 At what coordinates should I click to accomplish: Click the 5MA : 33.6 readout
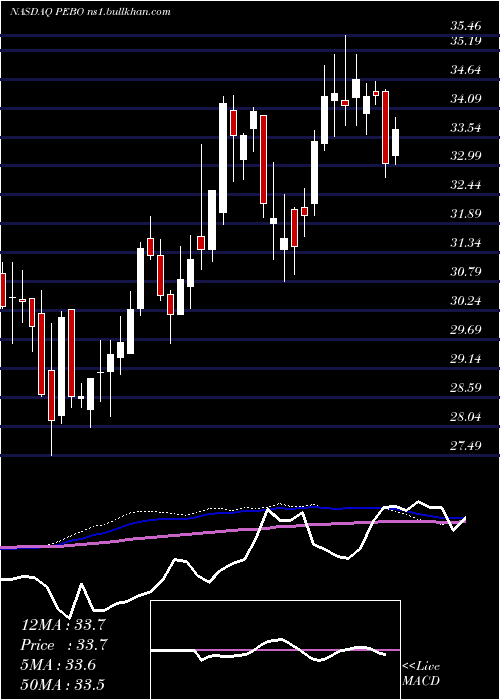coord(58,665)
